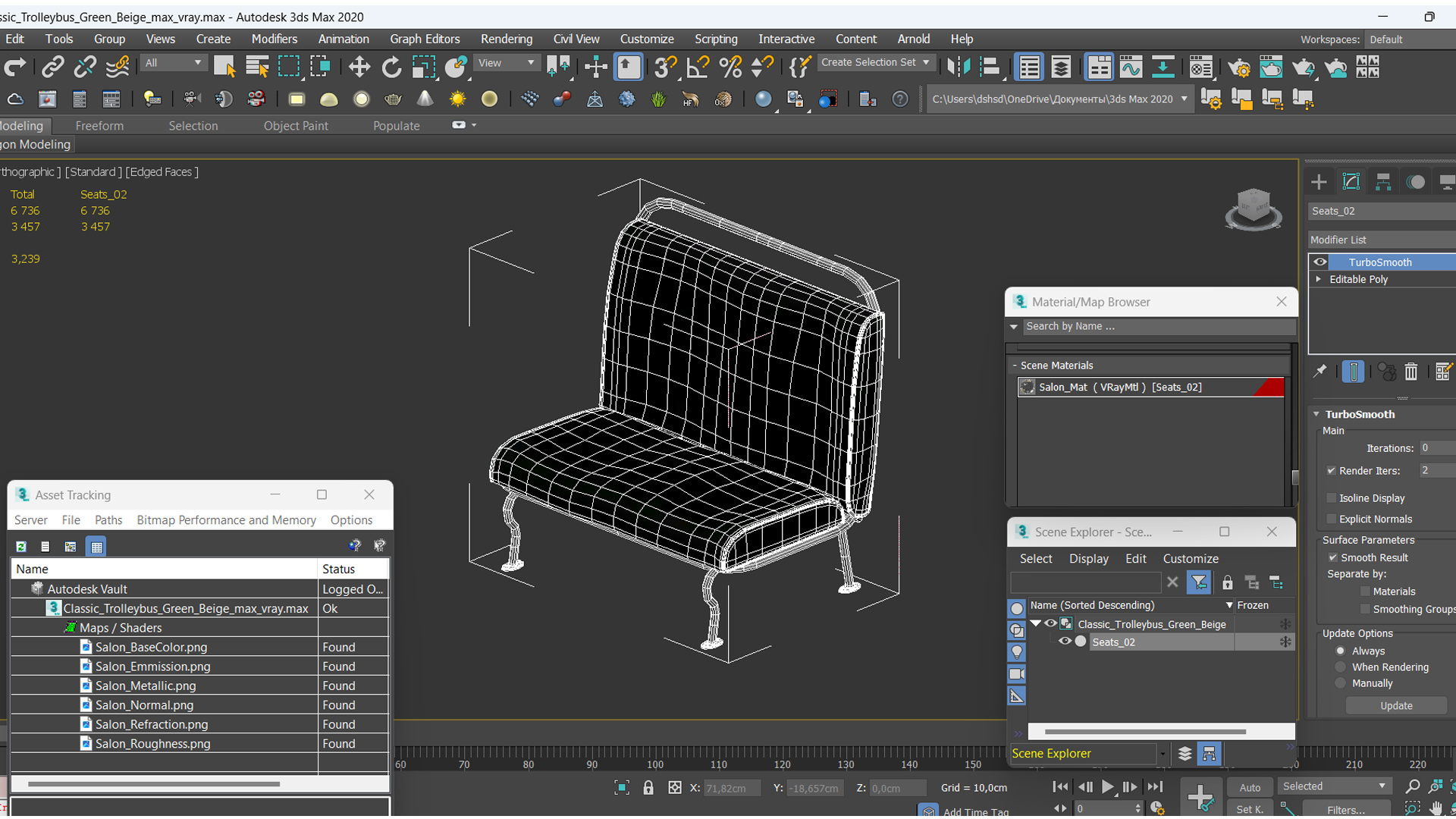The height and width of the screenshot is (819, 1456).
Task: Click the Link objects chain icon
Action: point(52,67)
